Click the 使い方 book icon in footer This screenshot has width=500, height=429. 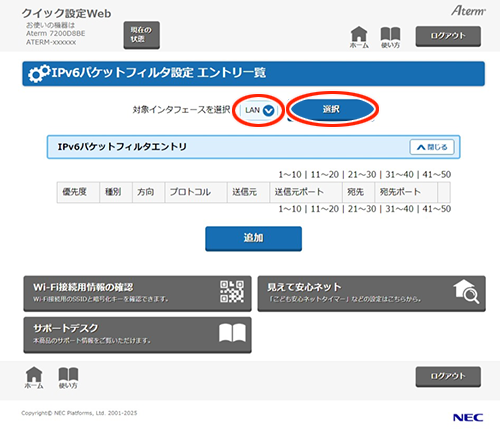(68, 378)
